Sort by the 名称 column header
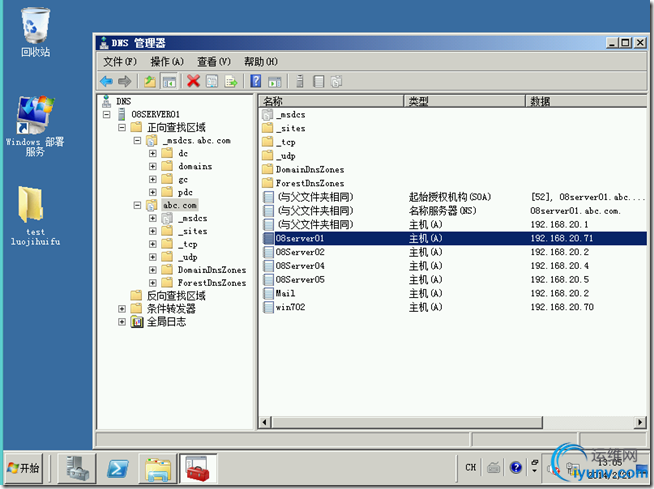This screenshot has width=654, height=489. click(331, 101)
